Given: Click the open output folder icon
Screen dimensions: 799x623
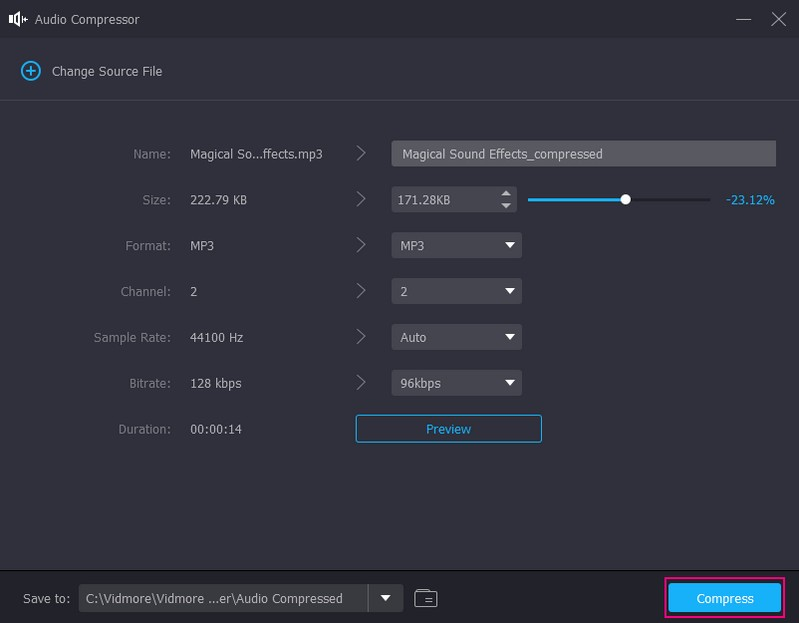Looking at the screenshot, I should [425, 598].
